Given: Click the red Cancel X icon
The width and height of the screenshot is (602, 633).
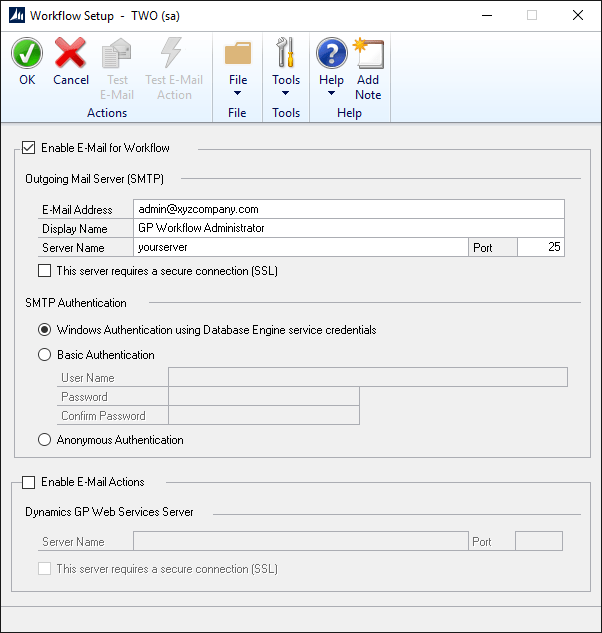Looking at the screenshot, I should [71, 54].
